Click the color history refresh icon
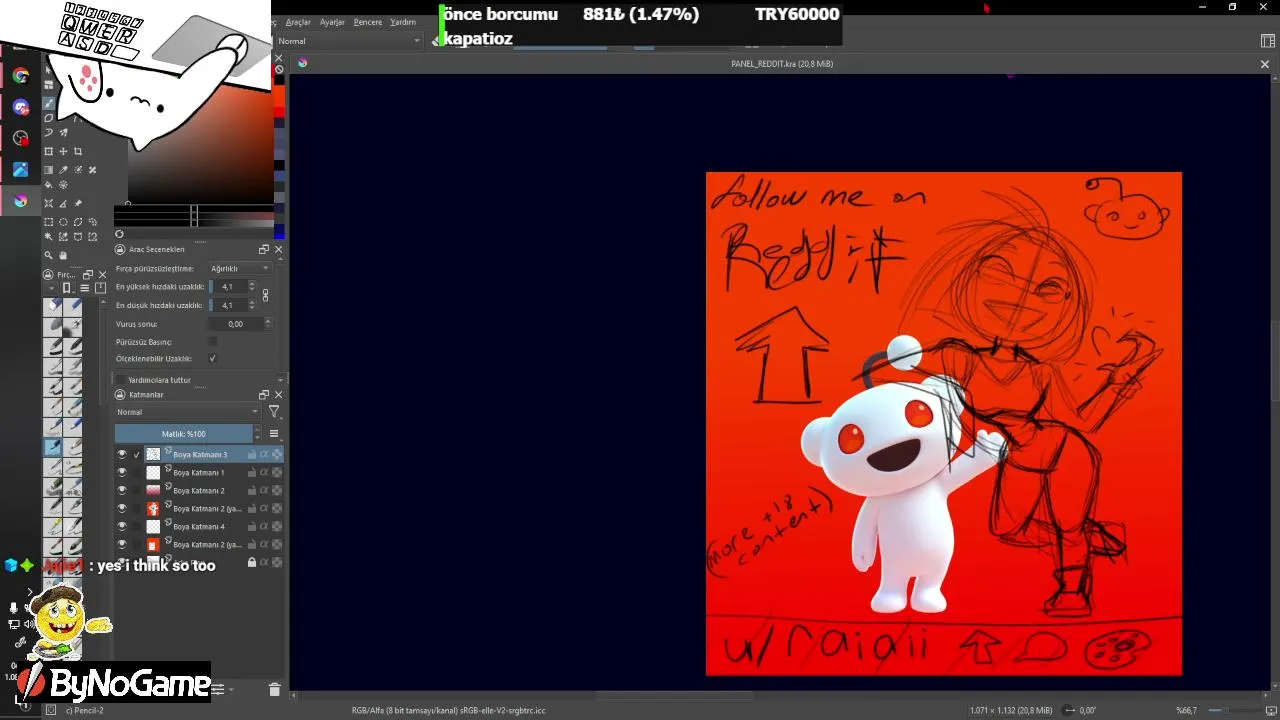1280x720 pixels. pyautogui.click(x=119, y=234)
